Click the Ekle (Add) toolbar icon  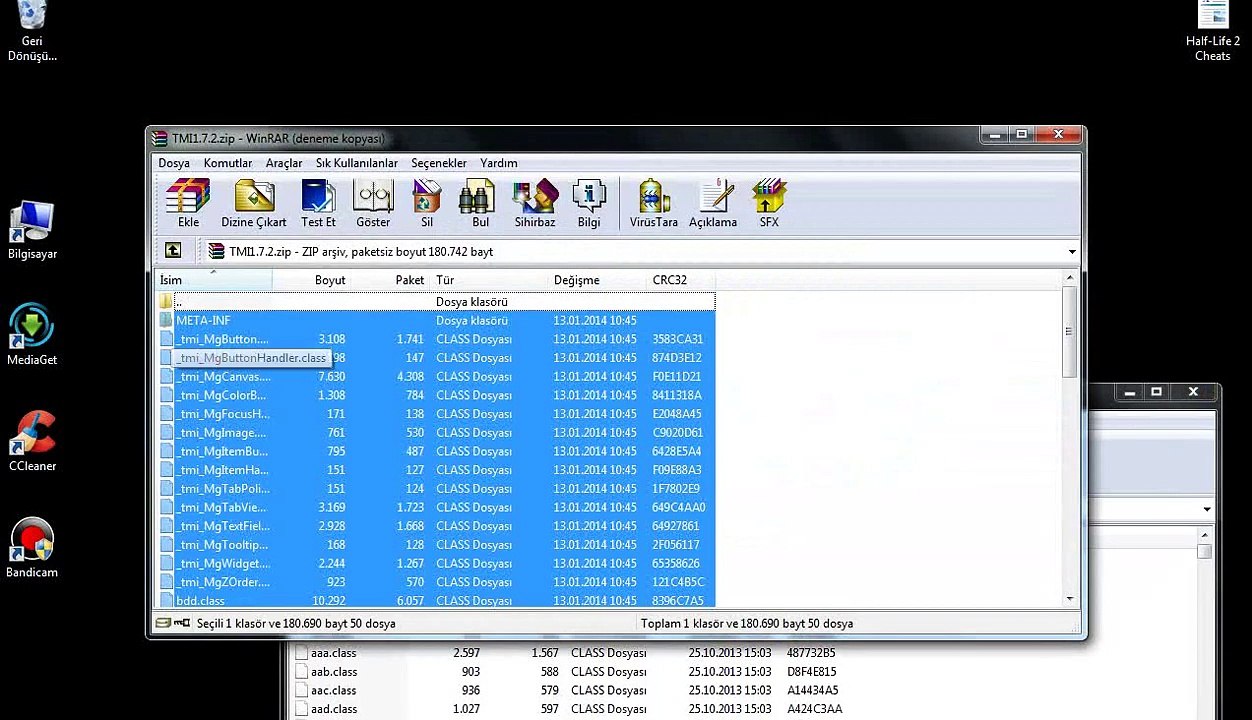click(188, 203)
